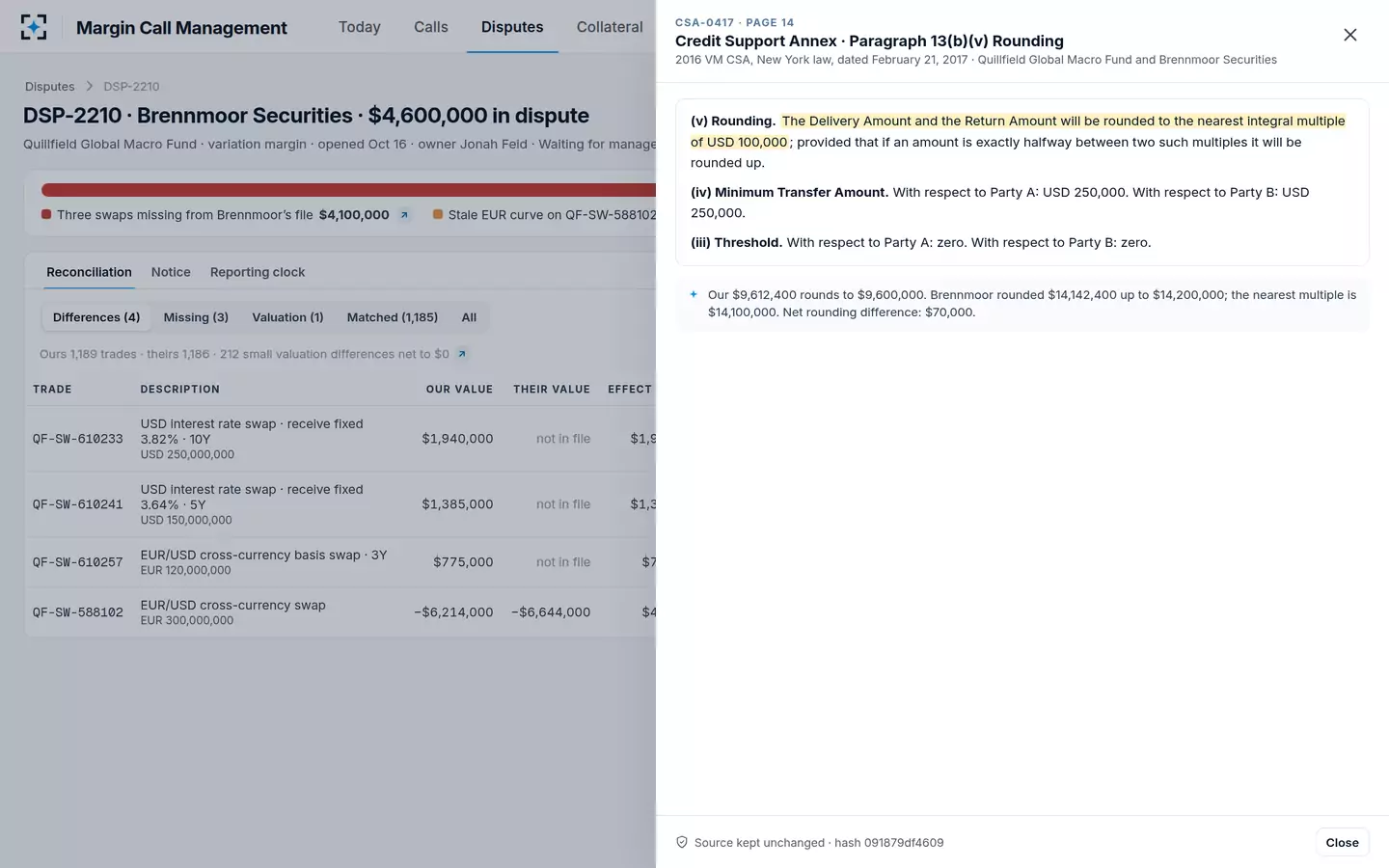Click the DESCRIPTION column header

(180, 390)
